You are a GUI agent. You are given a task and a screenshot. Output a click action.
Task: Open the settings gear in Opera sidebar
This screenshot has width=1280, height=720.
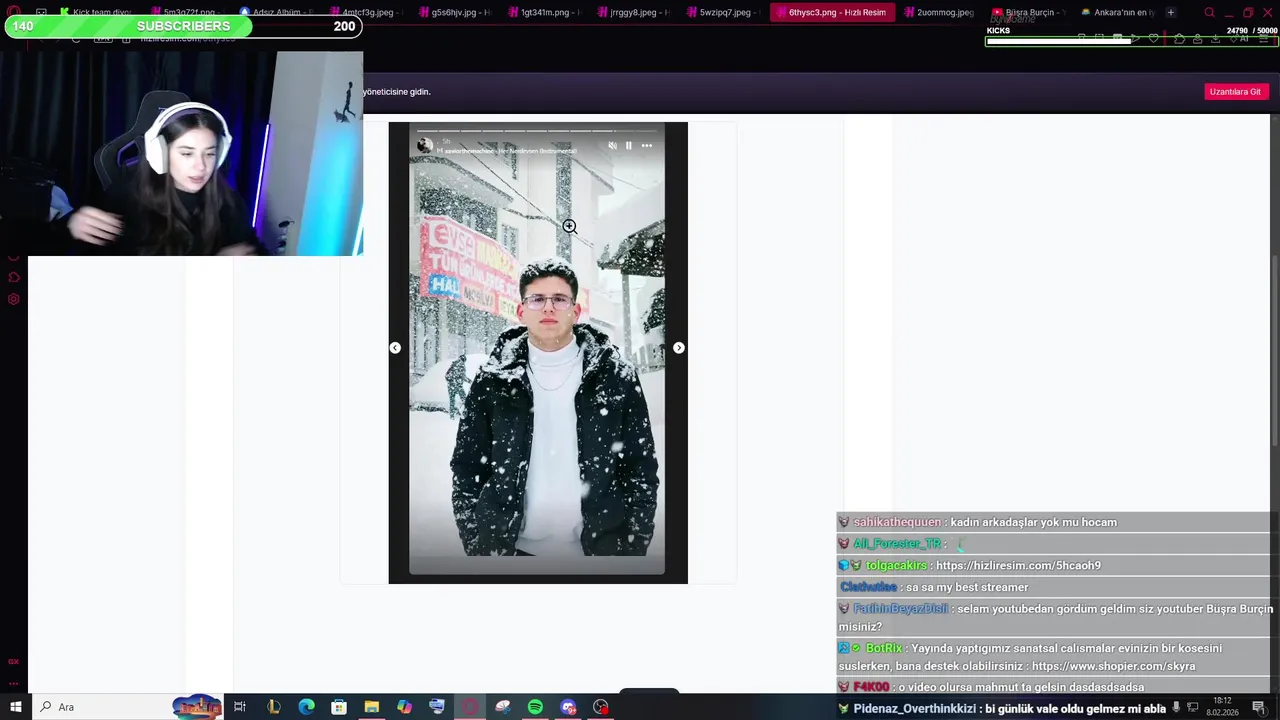click(x=14, y=299)
